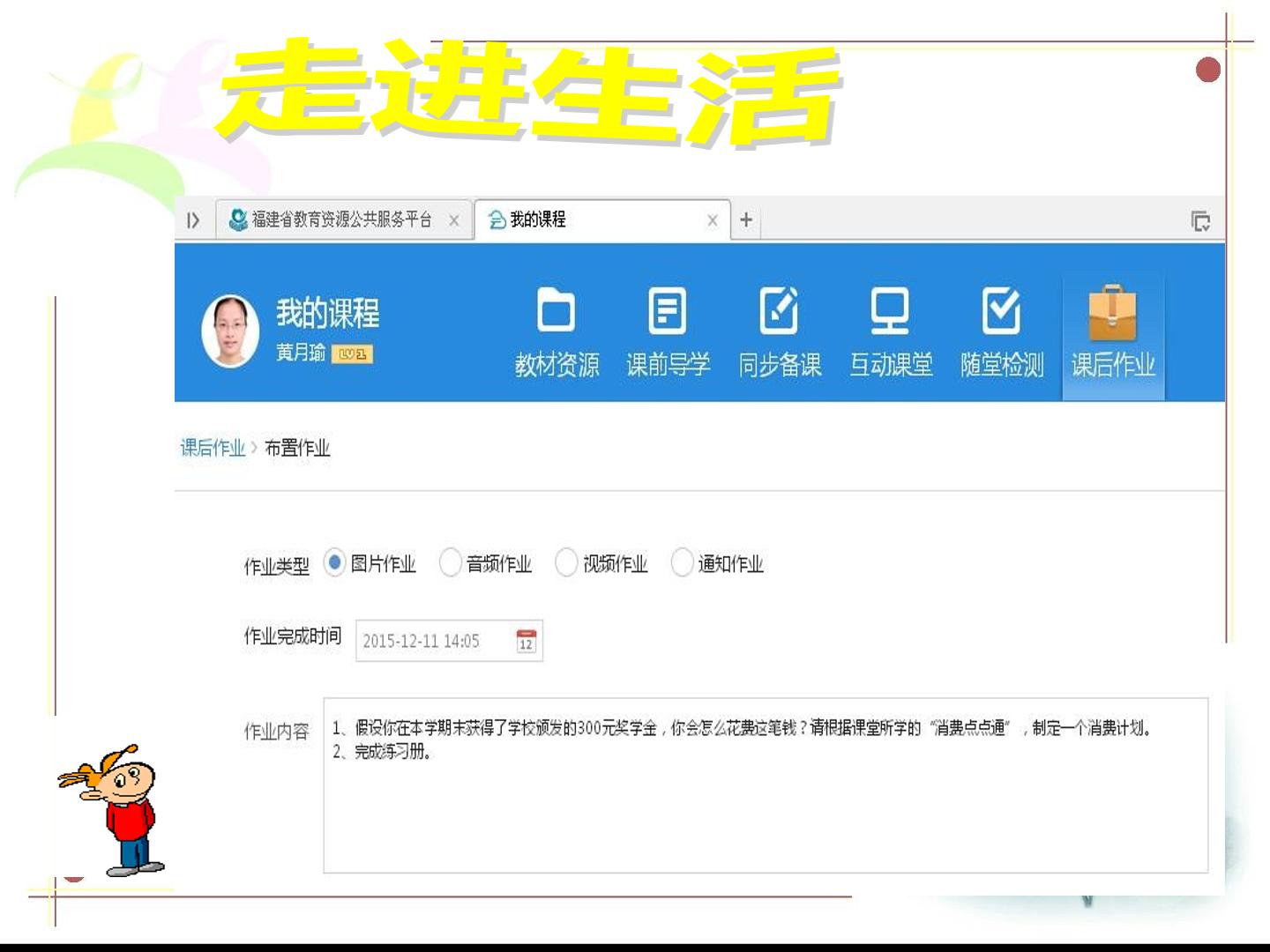This screenshot has width=1270, height=952.
Task: Expand the tab bar sidebar arrow
Action: tap(193, 220)
